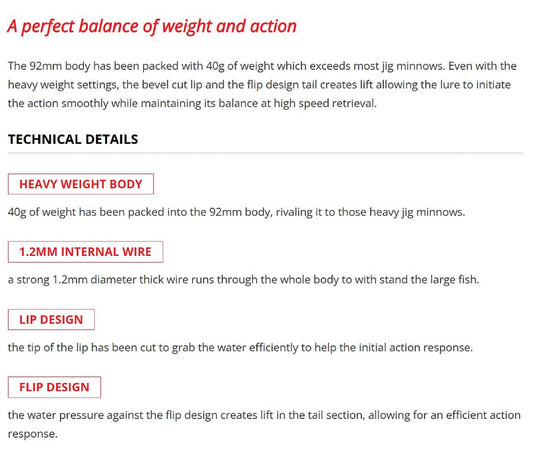Click the TECHNICAL DETAILS heading
Image resolution: width=533 pixels, height=453 pixels.
click(73, 139)
